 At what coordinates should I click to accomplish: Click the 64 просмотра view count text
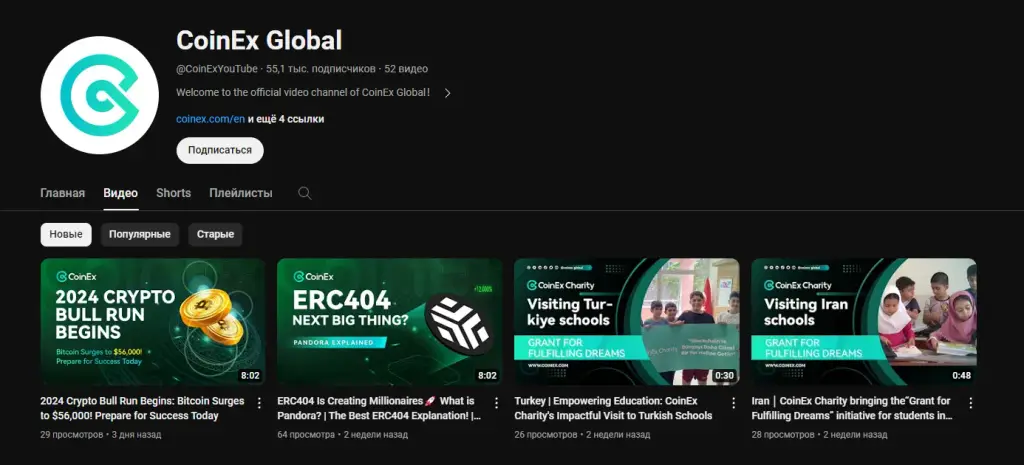(306, 434)
